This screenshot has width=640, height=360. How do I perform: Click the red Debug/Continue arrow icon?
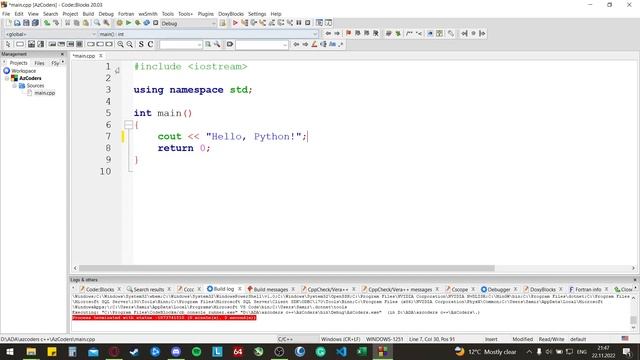click(235, 23)
